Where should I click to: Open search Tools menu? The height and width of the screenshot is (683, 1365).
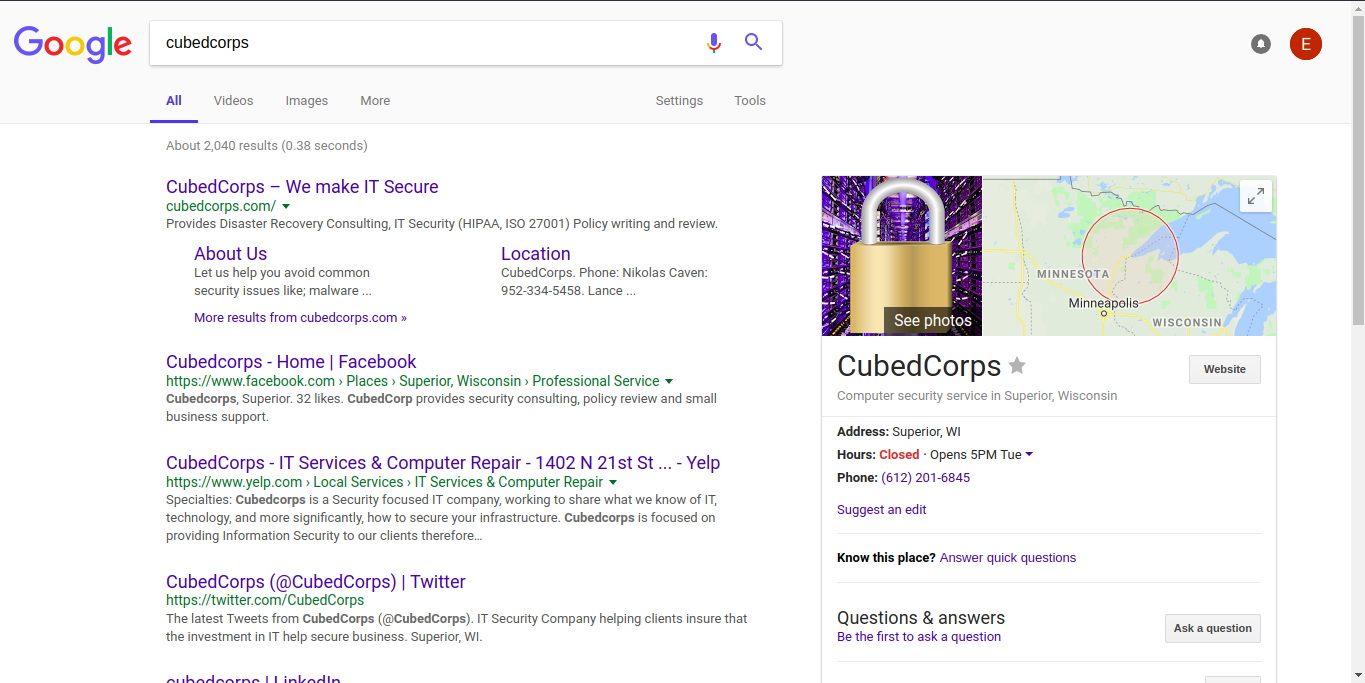750,101
